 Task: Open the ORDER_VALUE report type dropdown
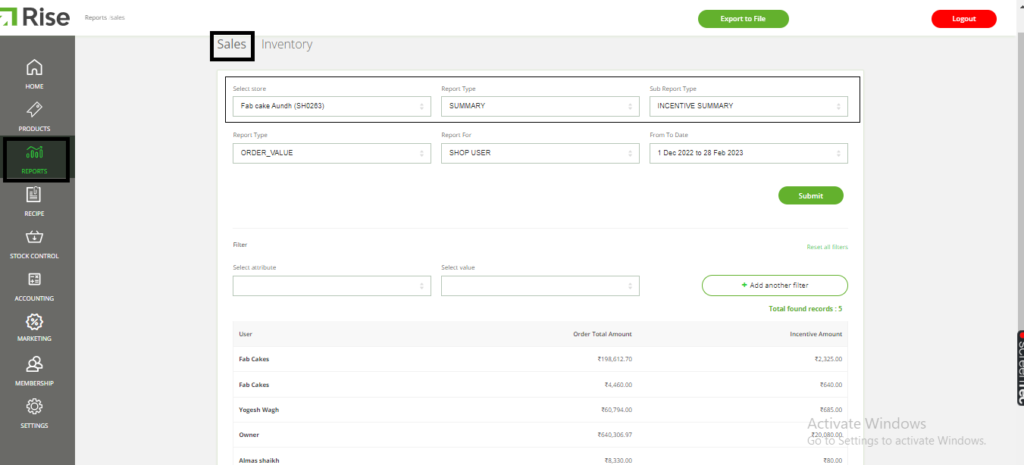(331, 153)
